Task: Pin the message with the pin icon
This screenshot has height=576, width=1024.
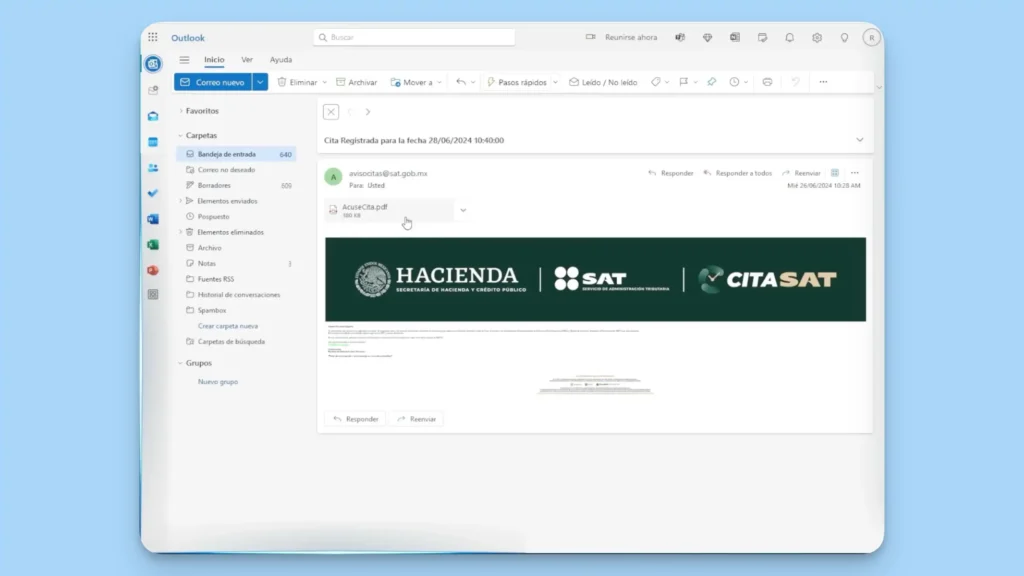Action: click(x=711, y=82)
